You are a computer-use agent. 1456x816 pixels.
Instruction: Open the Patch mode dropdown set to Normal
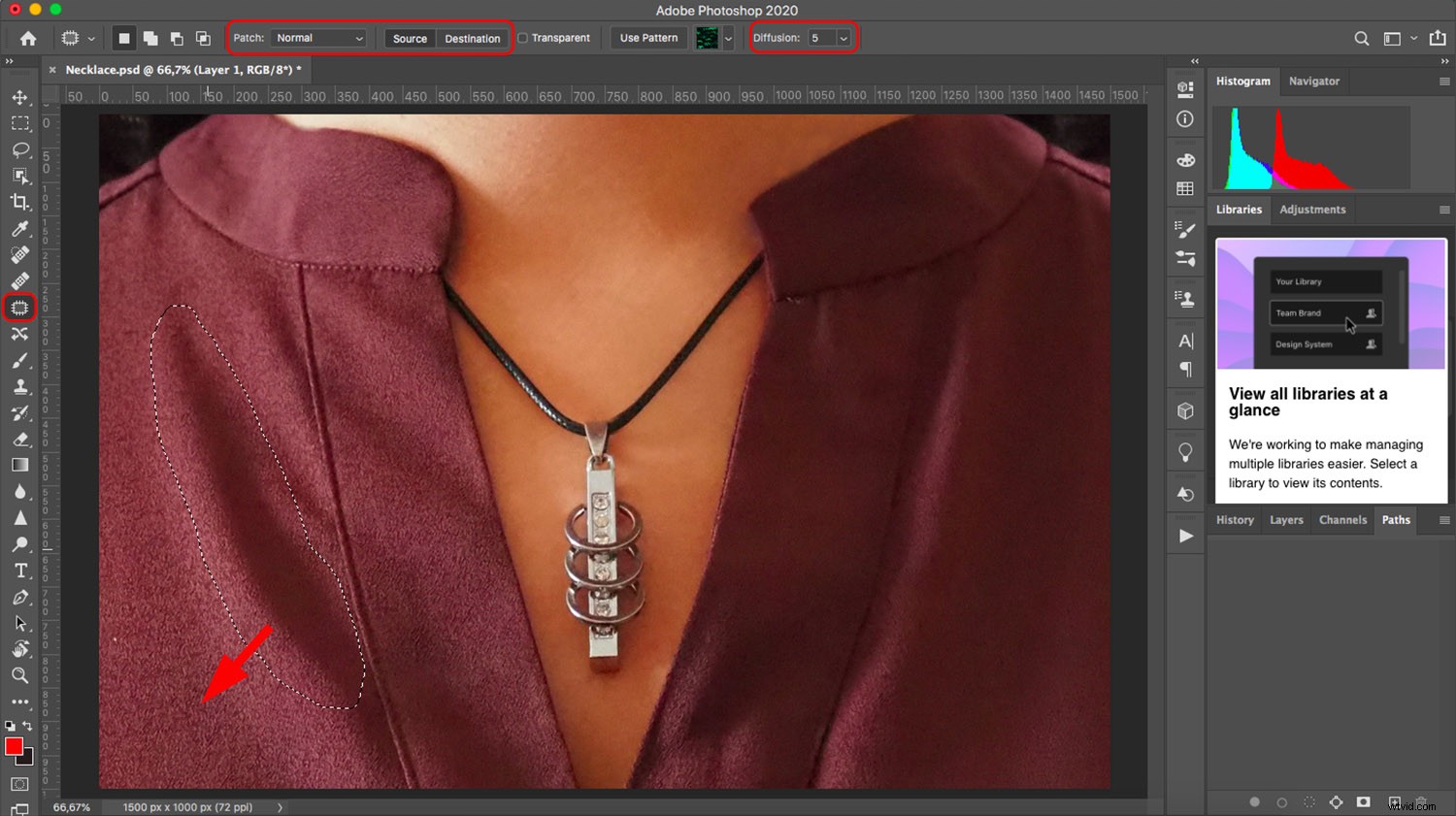coord(320,38)
